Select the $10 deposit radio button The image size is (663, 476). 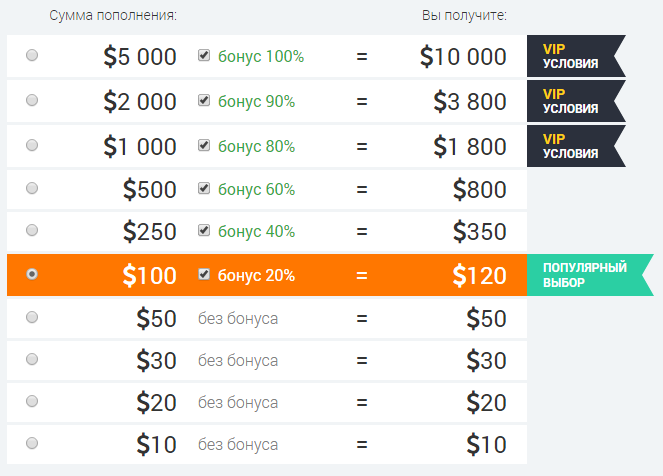[x=32, y=443]
